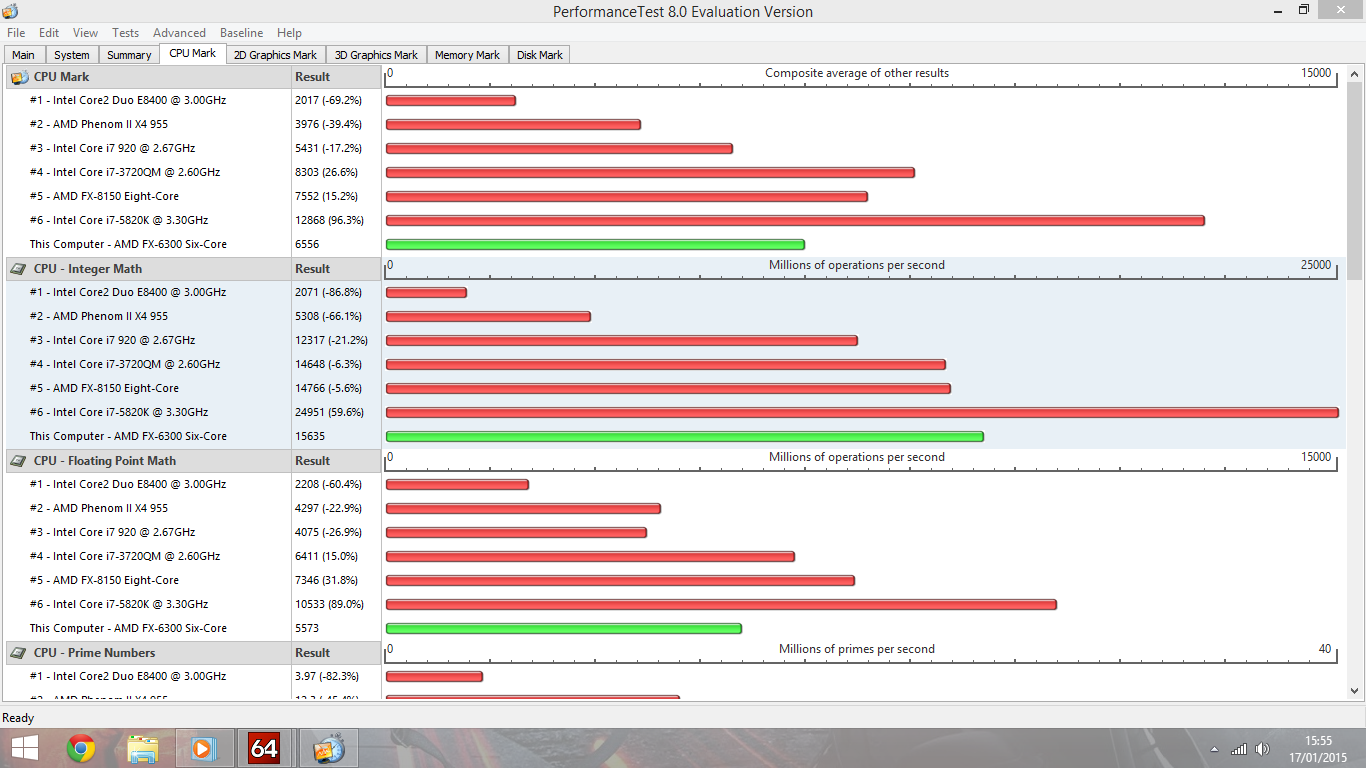Click the vertical scrollbar down arrow
The height and width of the screenshot is (768, 1366).
tap(1355, 690)
